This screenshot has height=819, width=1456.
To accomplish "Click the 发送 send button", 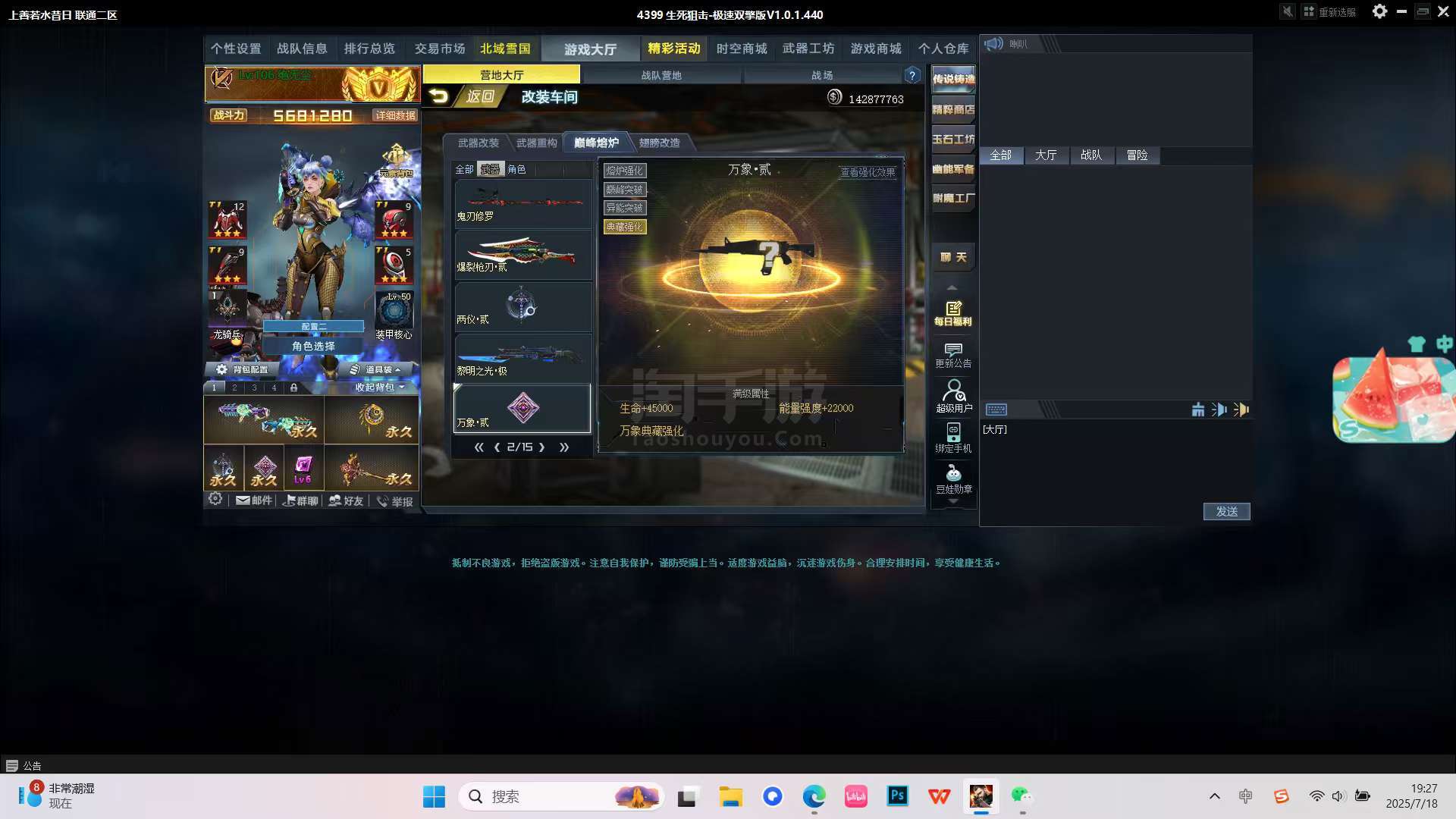I will [1226, 512].
